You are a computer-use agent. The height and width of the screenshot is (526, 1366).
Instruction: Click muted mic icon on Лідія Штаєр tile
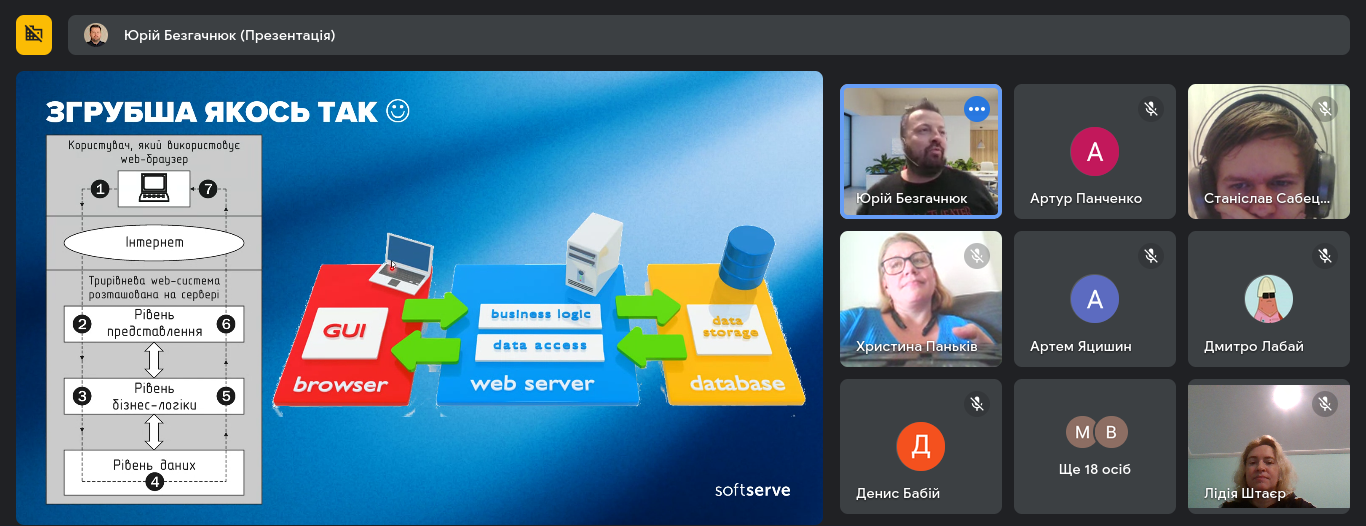coord(1325,404)
